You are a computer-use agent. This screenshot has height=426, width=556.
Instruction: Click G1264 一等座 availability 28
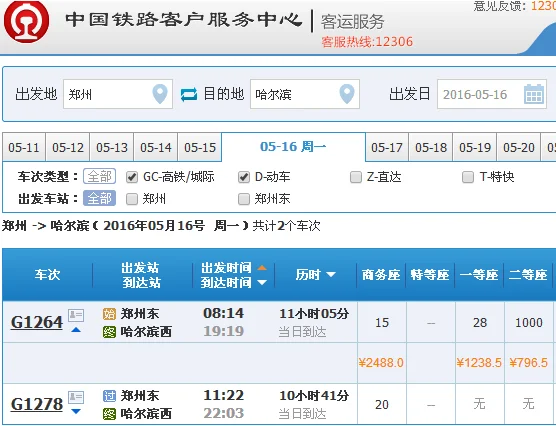(480, 322)
